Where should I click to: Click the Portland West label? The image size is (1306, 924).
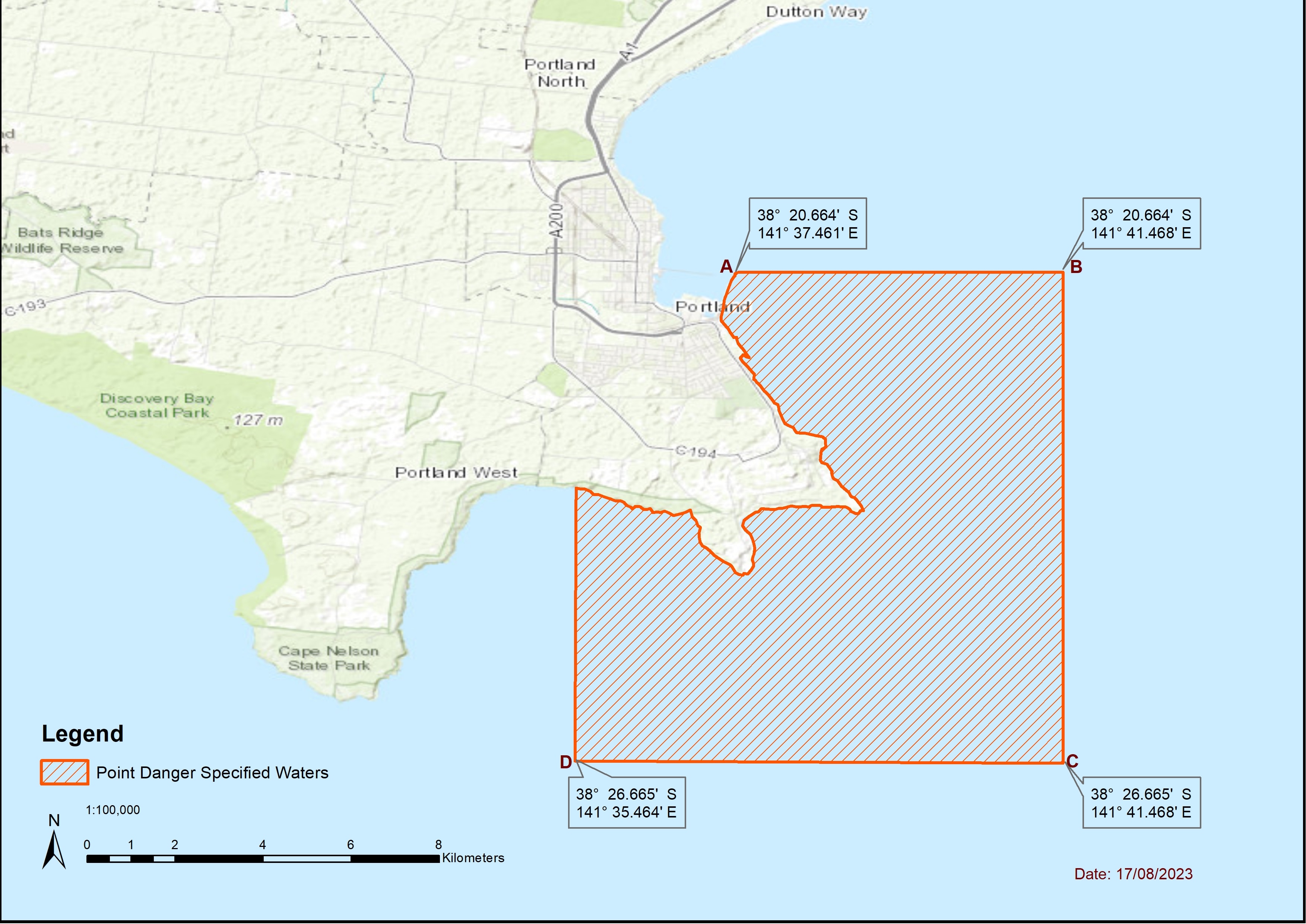[x=456, y=473]
